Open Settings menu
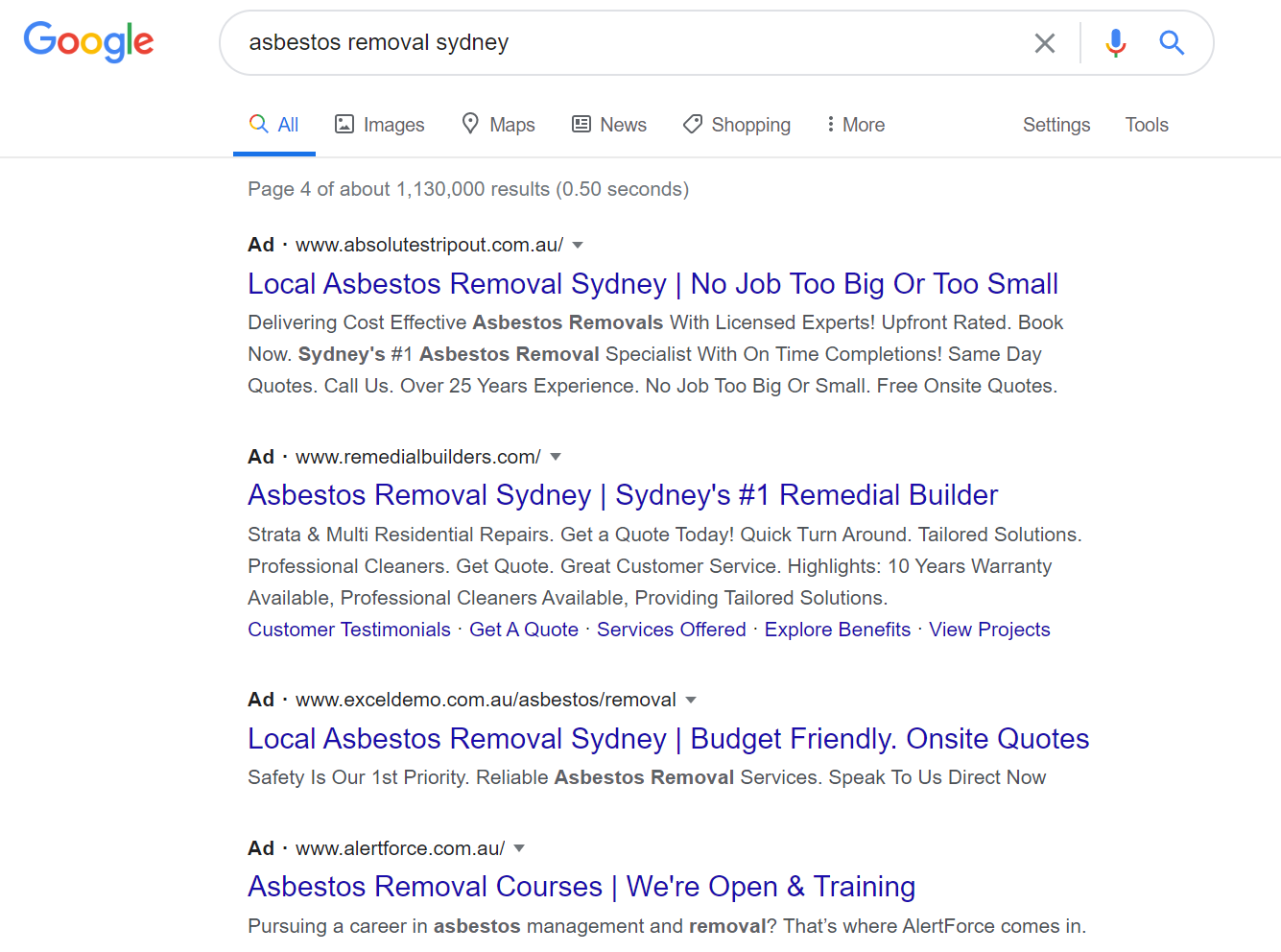Screen dimensions: 1281x952 (x=1056, y=125)
